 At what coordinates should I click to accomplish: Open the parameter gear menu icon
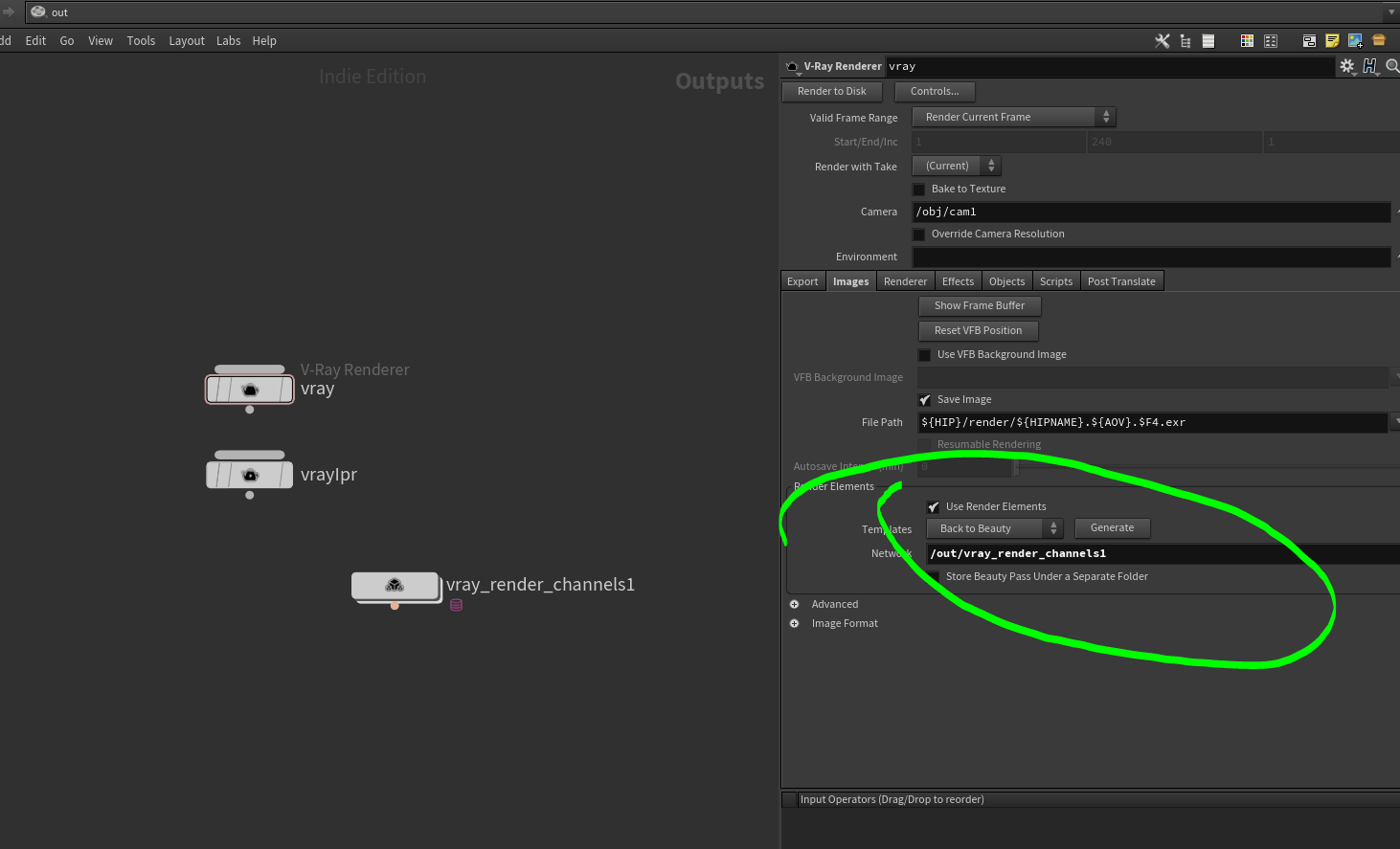pos(1347,66)
